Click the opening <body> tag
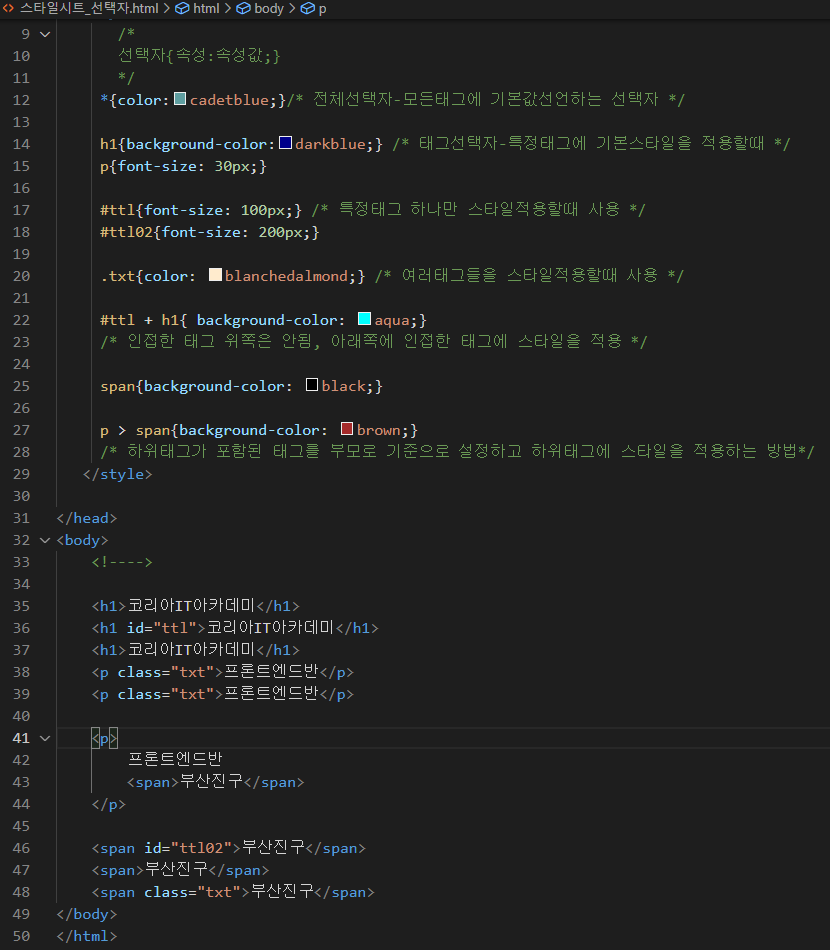This screenshot has width=830, height=950. click(82, 540)
